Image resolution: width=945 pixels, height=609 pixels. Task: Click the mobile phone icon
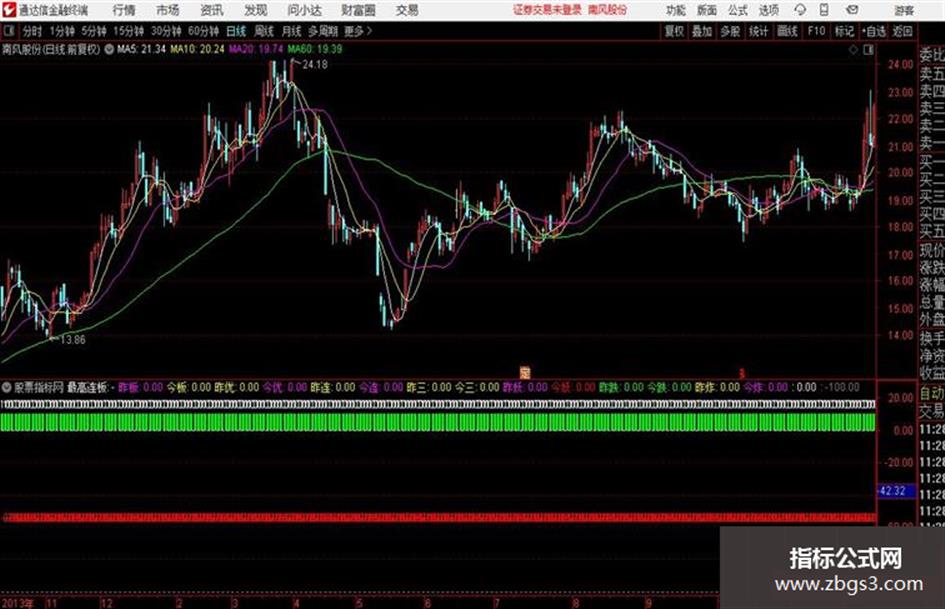coord(824,10)
